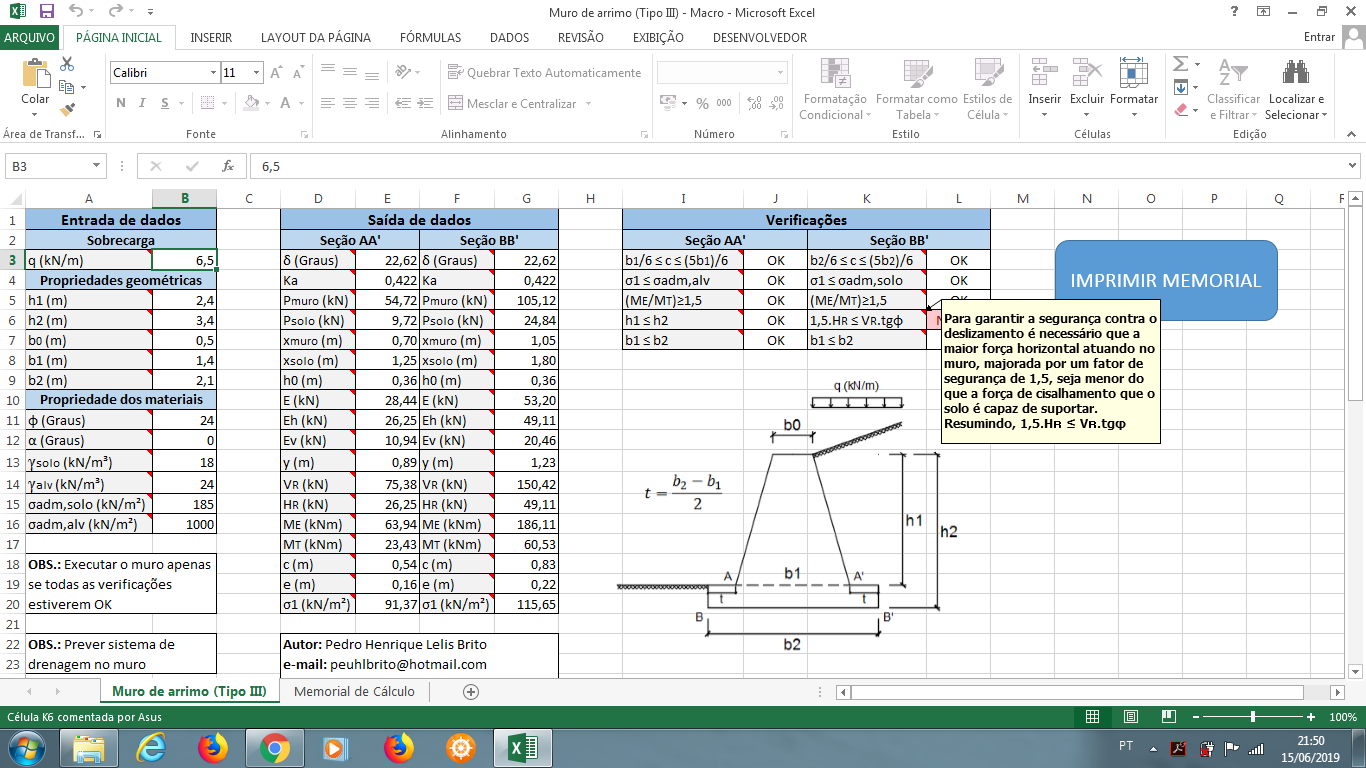Click the Colar (paste) clipboard icon
This screenshot has width=1366, height=768.
[36, 75]
